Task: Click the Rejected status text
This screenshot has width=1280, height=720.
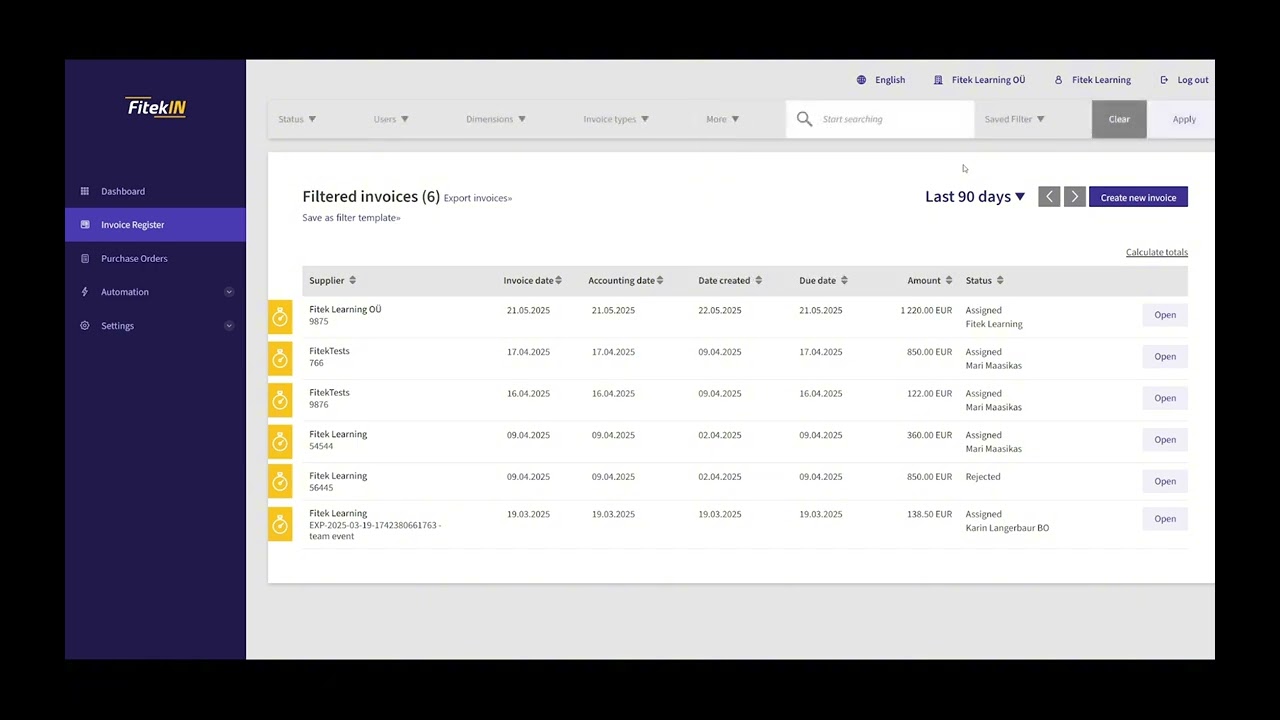Action: coord(983,477)
